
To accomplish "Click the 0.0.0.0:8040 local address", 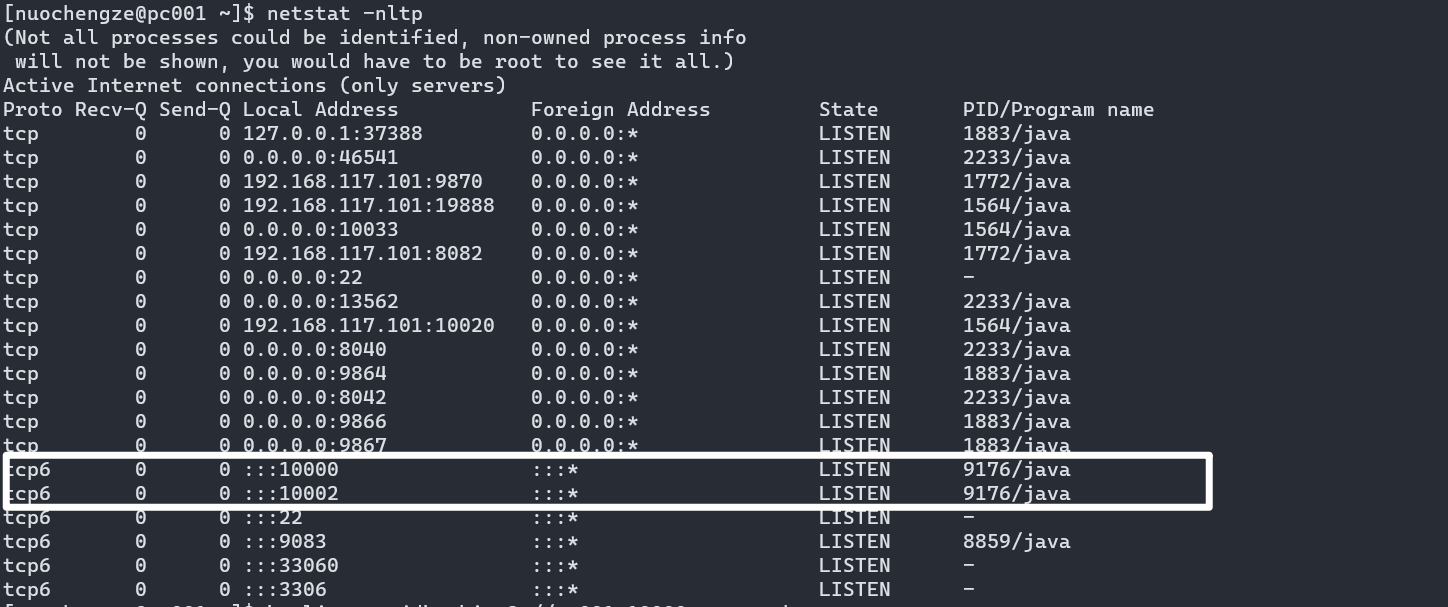I will (x=314, y=350).
